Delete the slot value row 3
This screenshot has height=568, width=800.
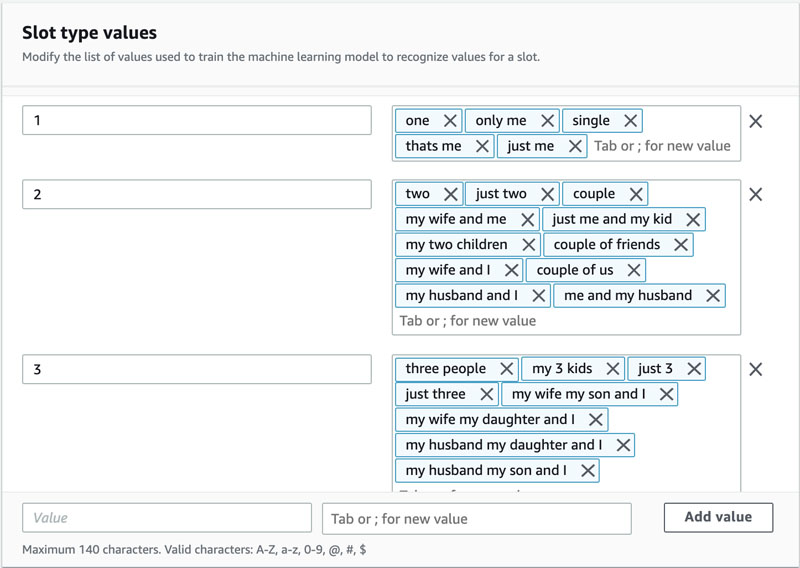[756, 369]
